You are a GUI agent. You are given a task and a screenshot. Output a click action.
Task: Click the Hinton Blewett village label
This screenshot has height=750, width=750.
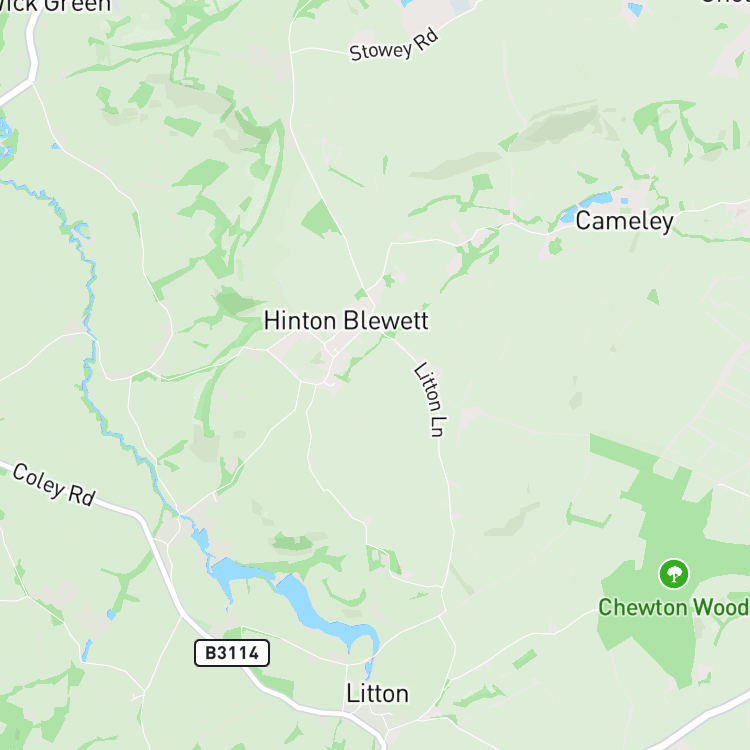pos(346,320)
